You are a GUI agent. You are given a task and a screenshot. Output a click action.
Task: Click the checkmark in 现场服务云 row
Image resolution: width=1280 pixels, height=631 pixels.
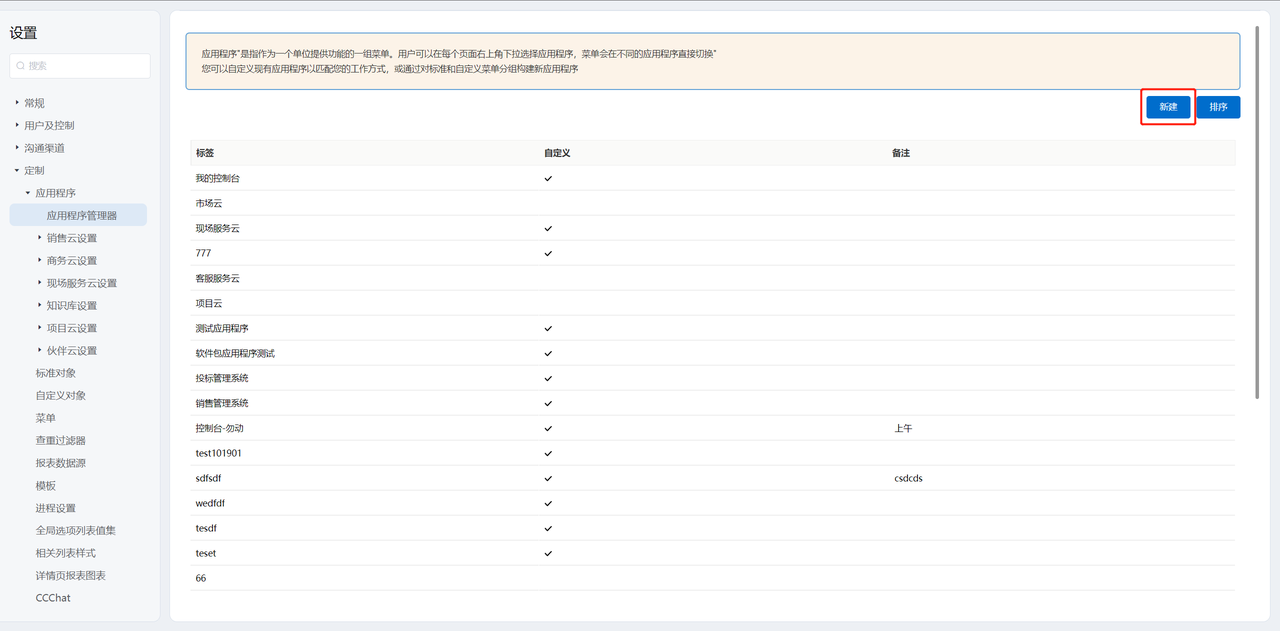(548, 228)
